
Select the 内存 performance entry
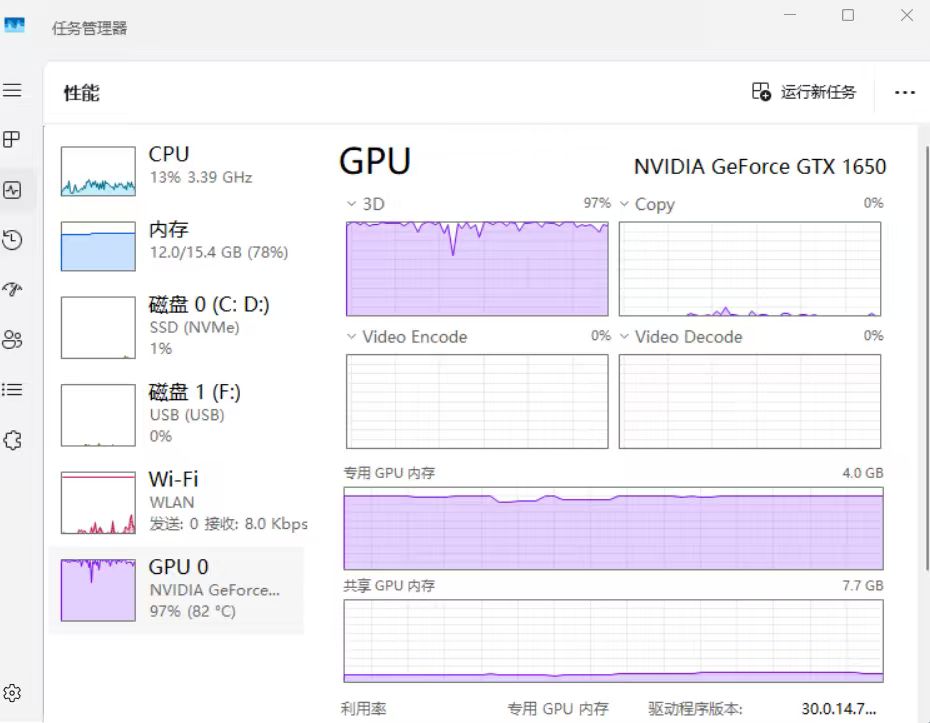[177, 246]
